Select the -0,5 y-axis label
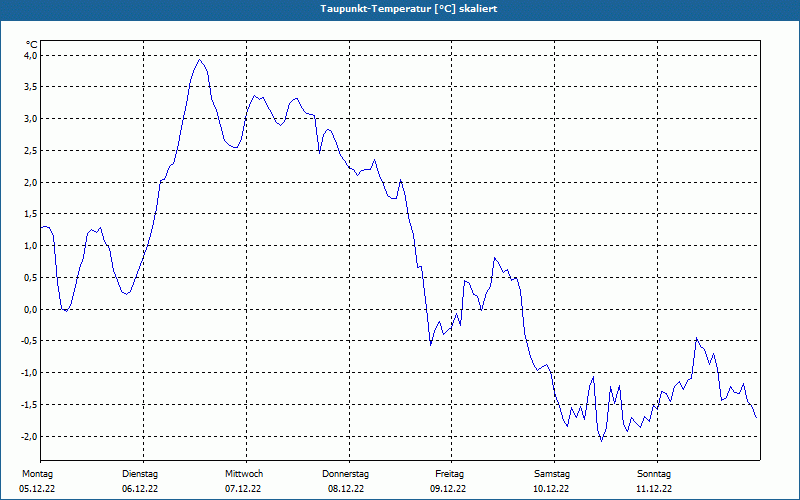The height and width of the screenshot is (500, 800). click(28, 341)
